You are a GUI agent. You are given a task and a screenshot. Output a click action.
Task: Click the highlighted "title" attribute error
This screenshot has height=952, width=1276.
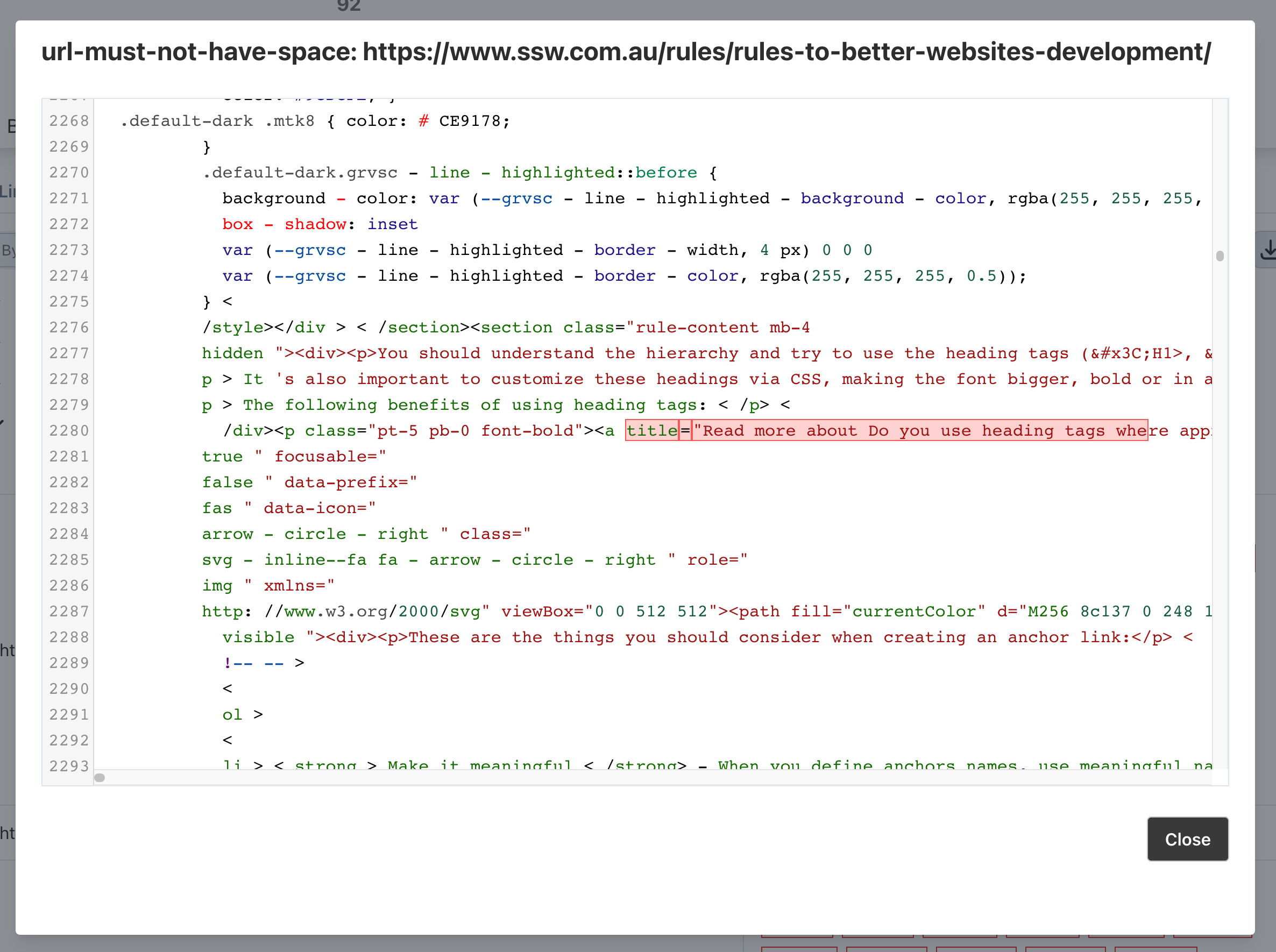pyautogui.click(x=652, y=430)
